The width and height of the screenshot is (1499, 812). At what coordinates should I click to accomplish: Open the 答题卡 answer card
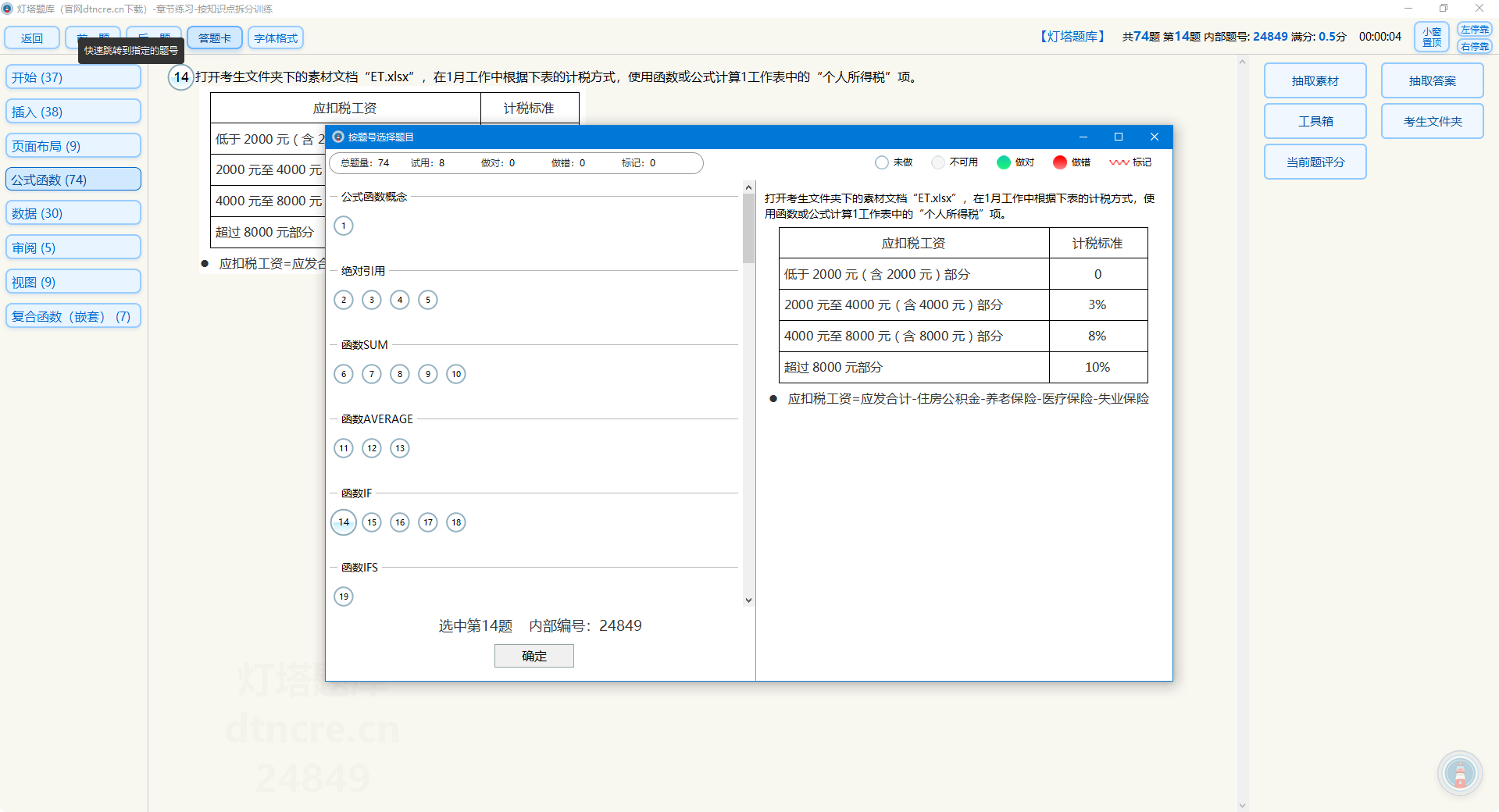pos(215,37)
